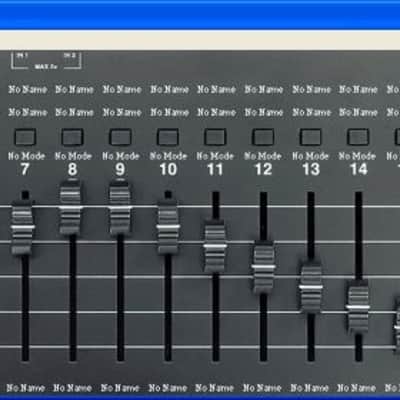Toggle the square button above channel 9
This screenshot has height=400, width=400.
pyautogui.click(x=120, y=137)
